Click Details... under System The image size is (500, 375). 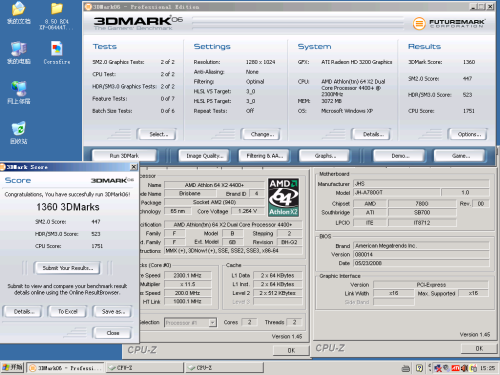[371, 134]
